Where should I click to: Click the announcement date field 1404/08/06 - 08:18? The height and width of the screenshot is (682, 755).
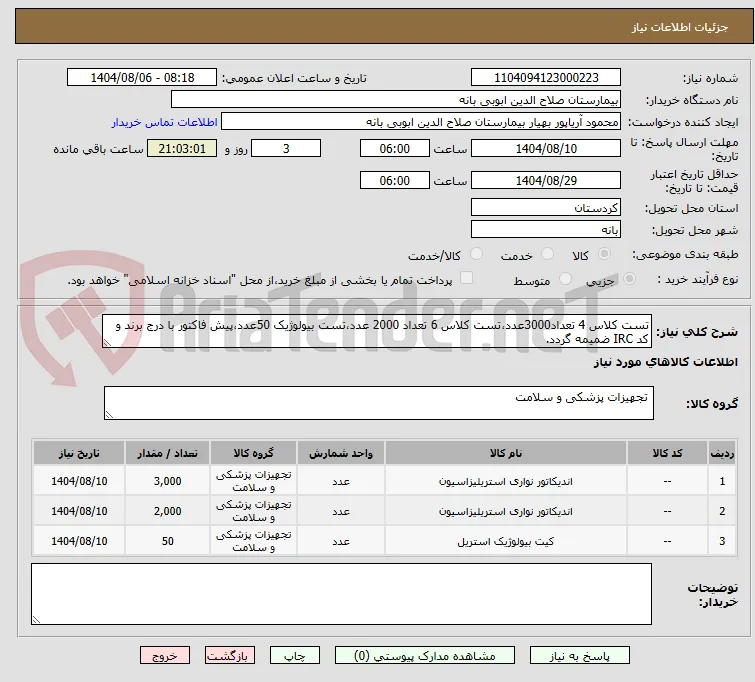coord(142,78)
